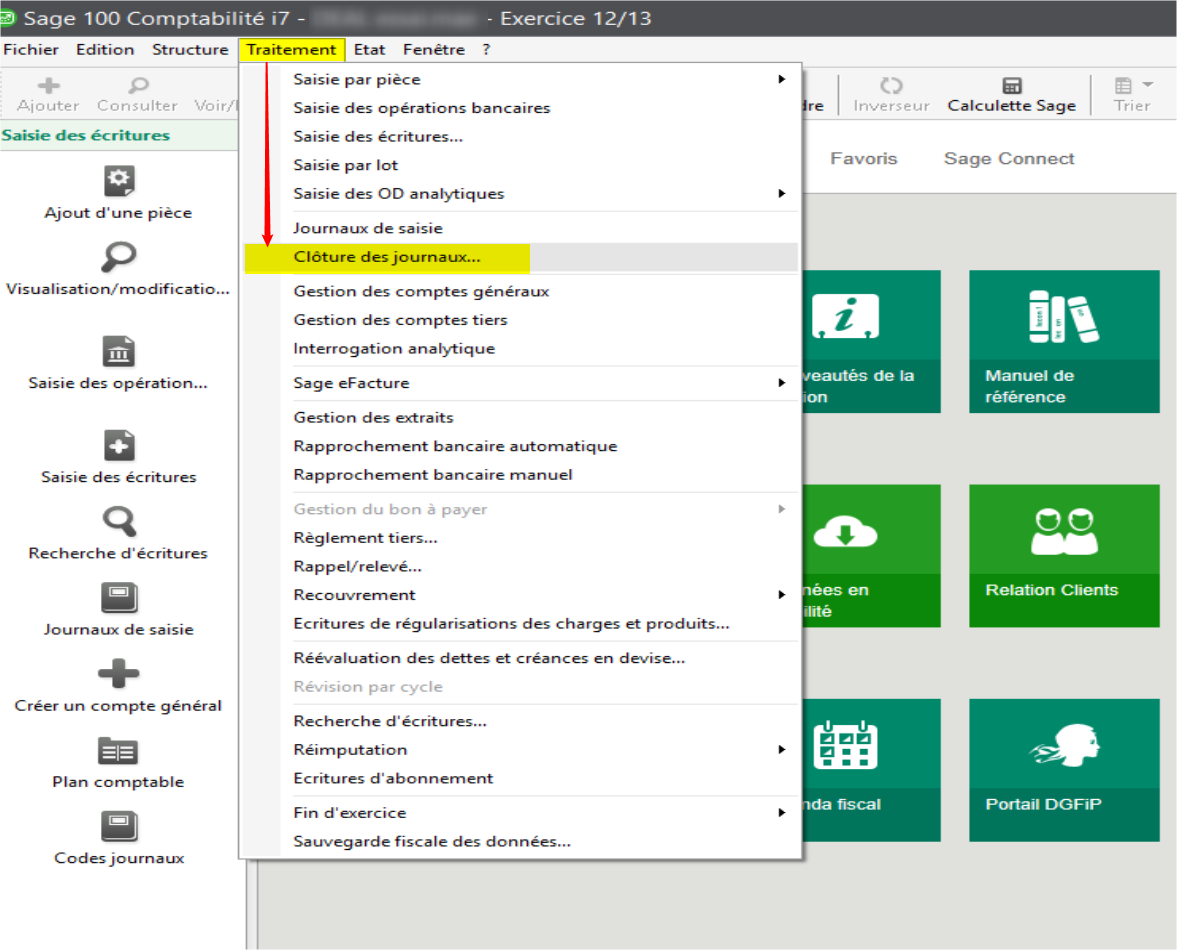Open the Structure menu in menu bar

pos(190,49)
